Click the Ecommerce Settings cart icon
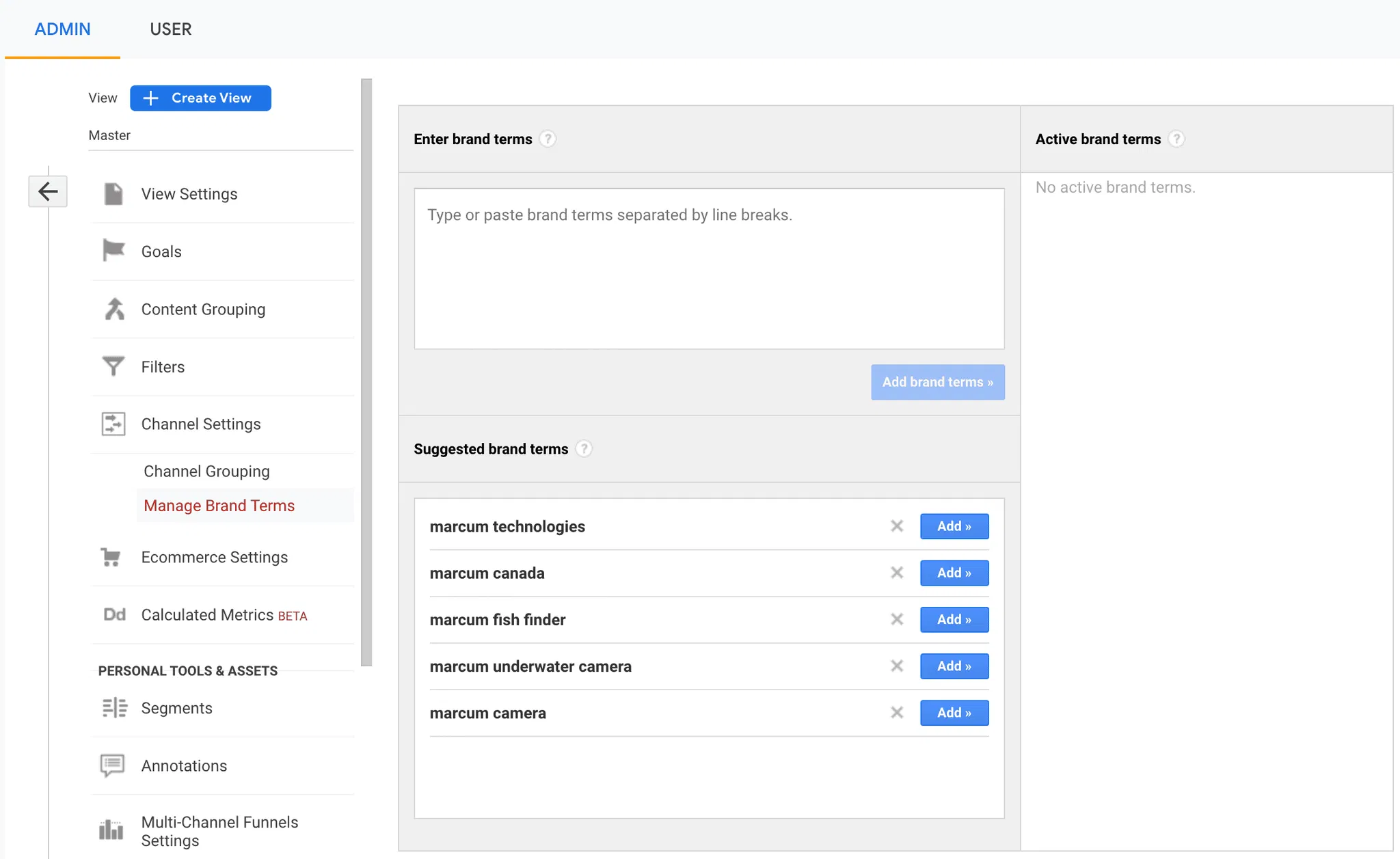Viewport: 1400px width, 859px height. point(111,557)
